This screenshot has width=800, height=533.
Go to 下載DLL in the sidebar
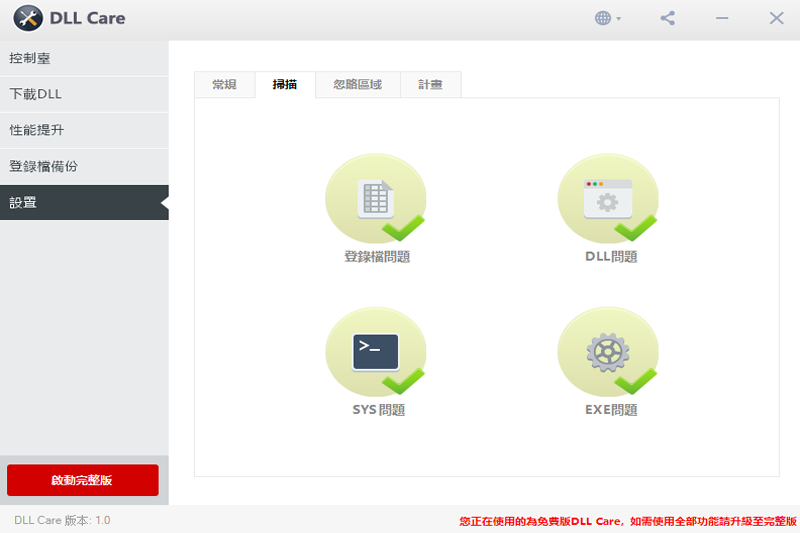[84, 94]
